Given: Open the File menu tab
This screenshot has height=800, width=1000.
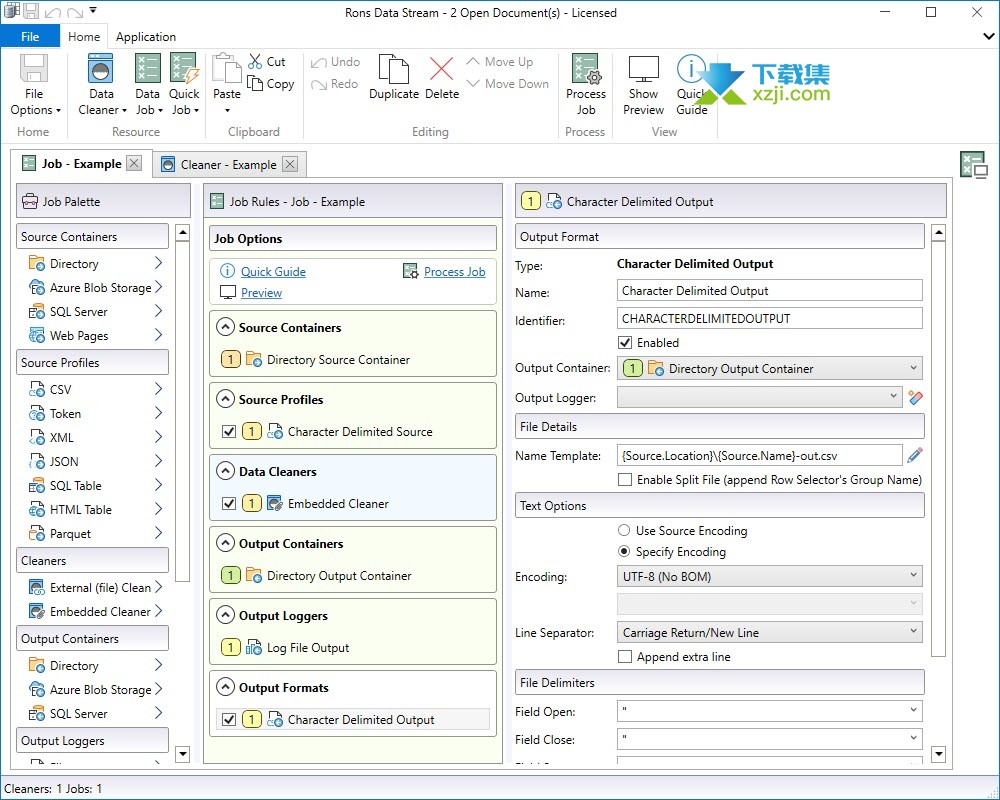Looking at the screenshot, I should pos(30,36).
